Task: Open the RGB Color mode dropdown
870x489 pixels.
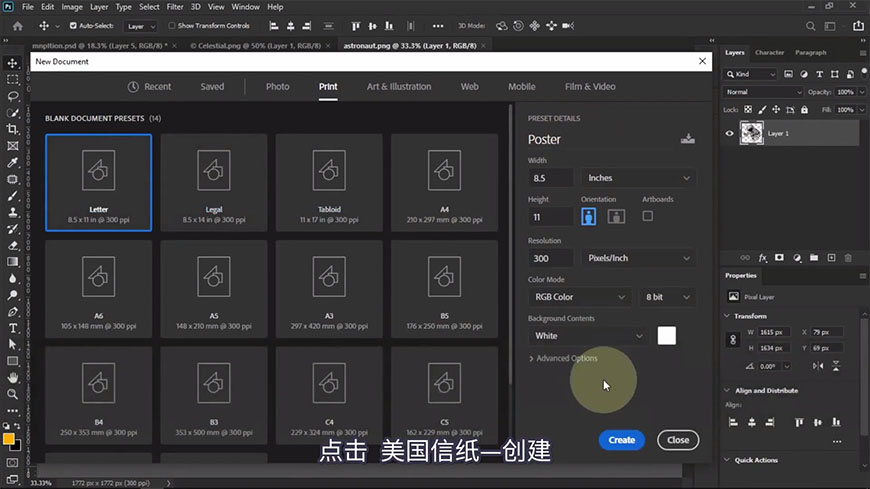Action: [x=579, y=297]
